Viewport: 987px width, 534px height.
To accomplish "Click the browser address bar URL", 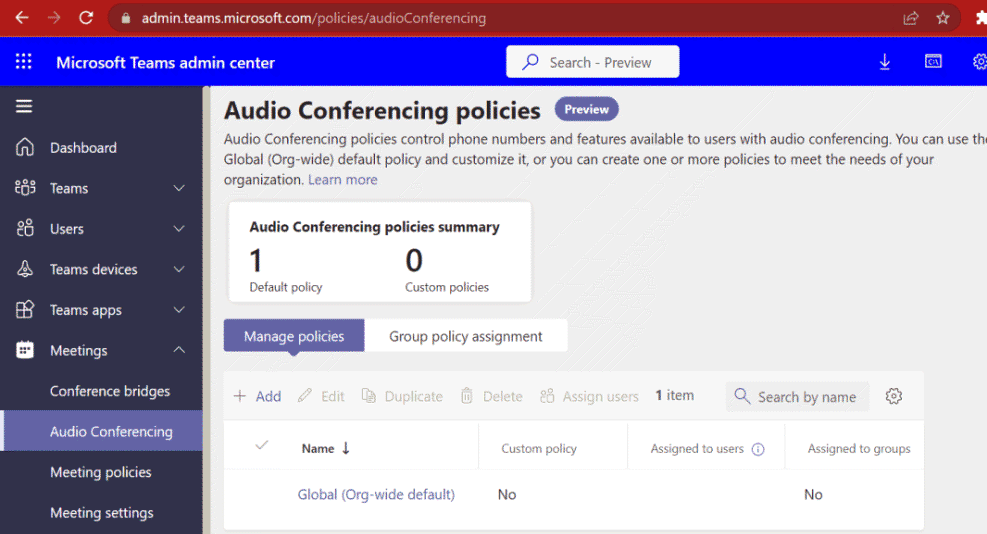I will (x=313, y=18).
